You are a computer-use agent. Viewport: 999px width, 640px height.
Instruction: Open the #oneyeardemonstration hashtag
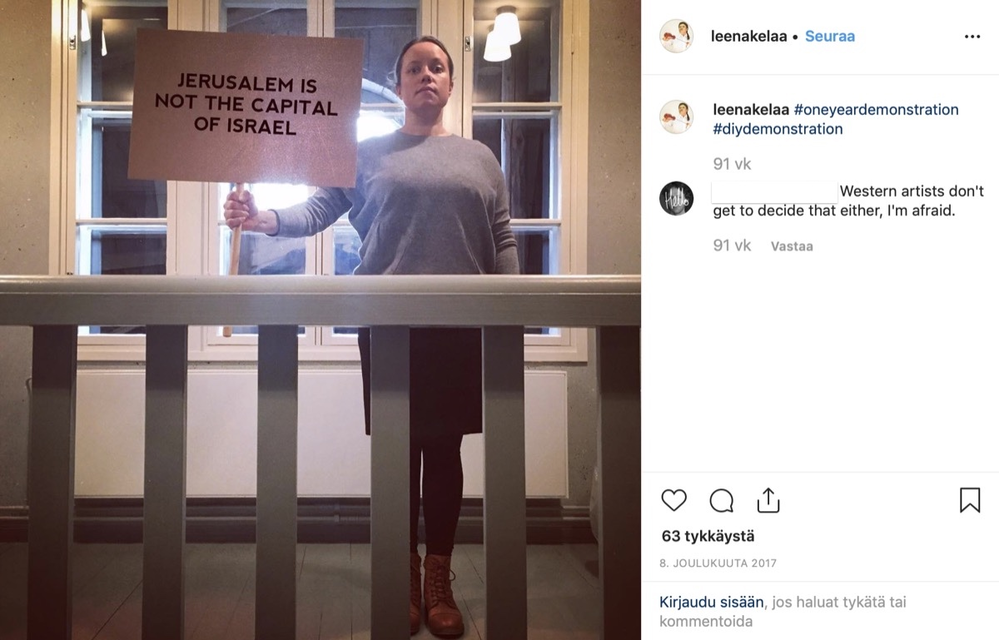coord(876,110)
